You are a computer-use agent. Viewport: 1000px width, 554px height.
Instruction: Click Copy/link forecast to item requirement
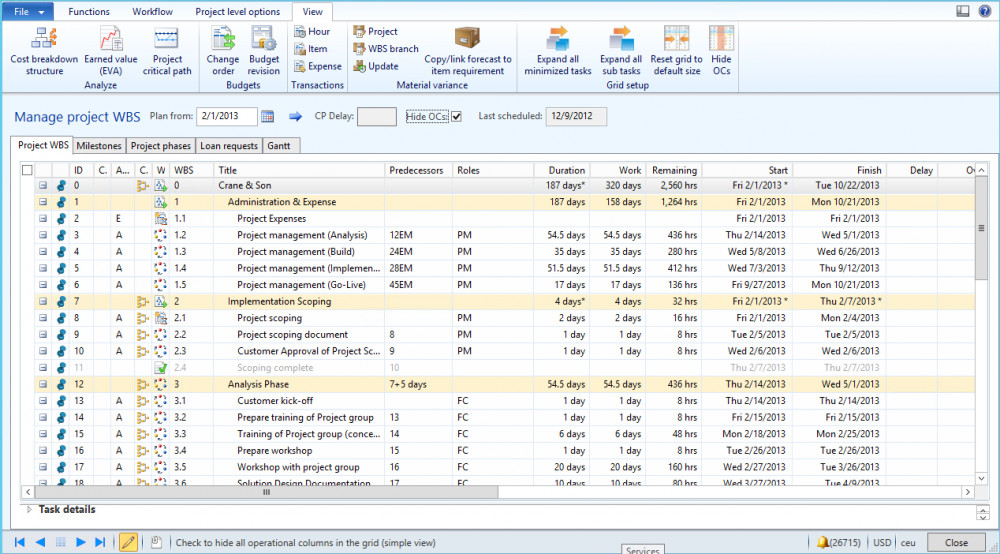point(467,52)
